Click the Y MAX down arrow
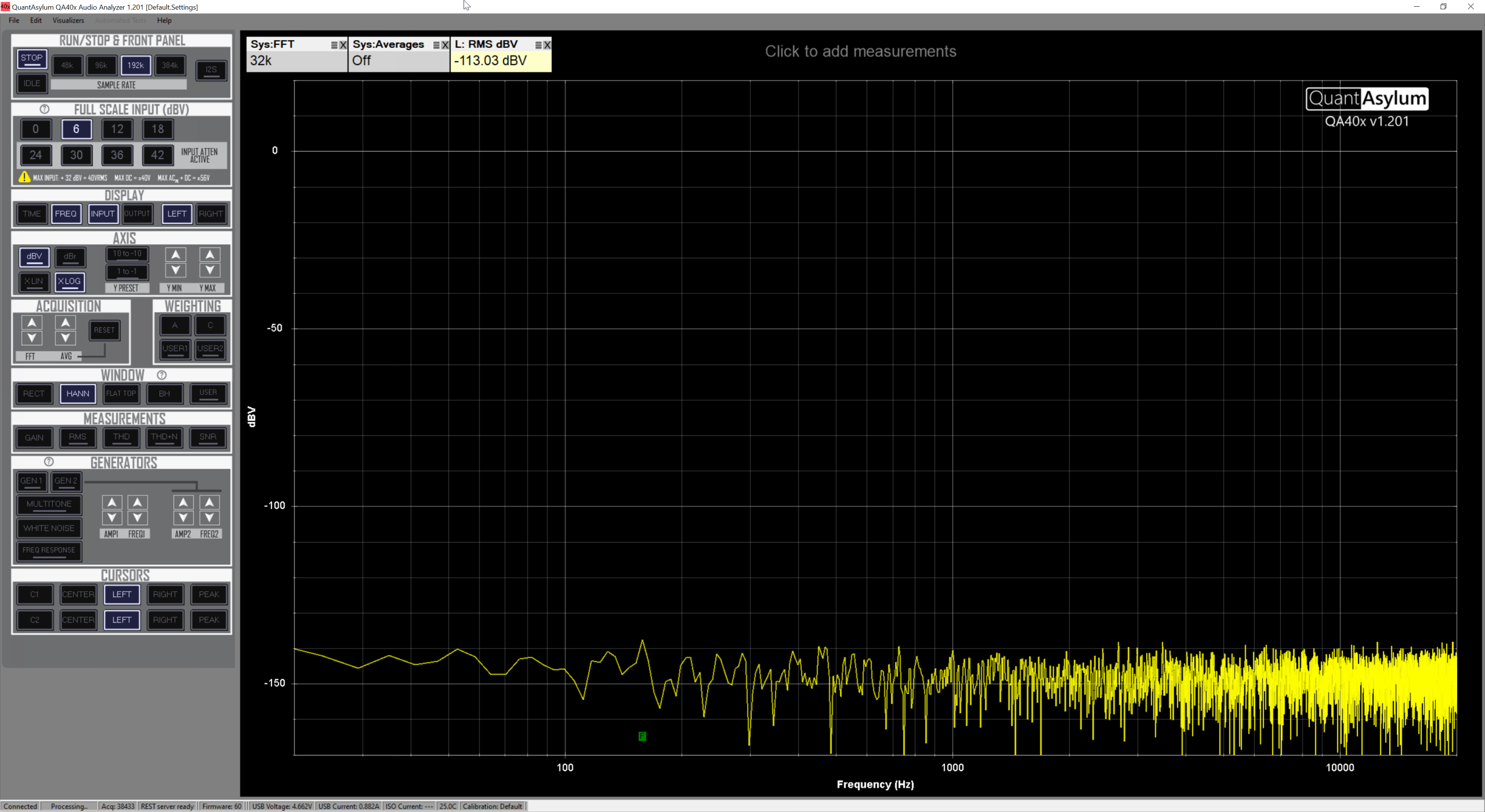The width and height of the screenshot is (1485, 812). pyautogui.click(x=209, y=270)
